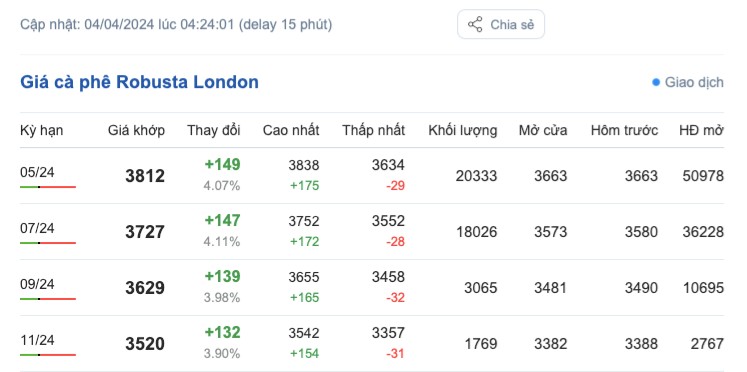Select the Thay đổi column header
The width and height of the screenshot is (747, 372).
214,130
